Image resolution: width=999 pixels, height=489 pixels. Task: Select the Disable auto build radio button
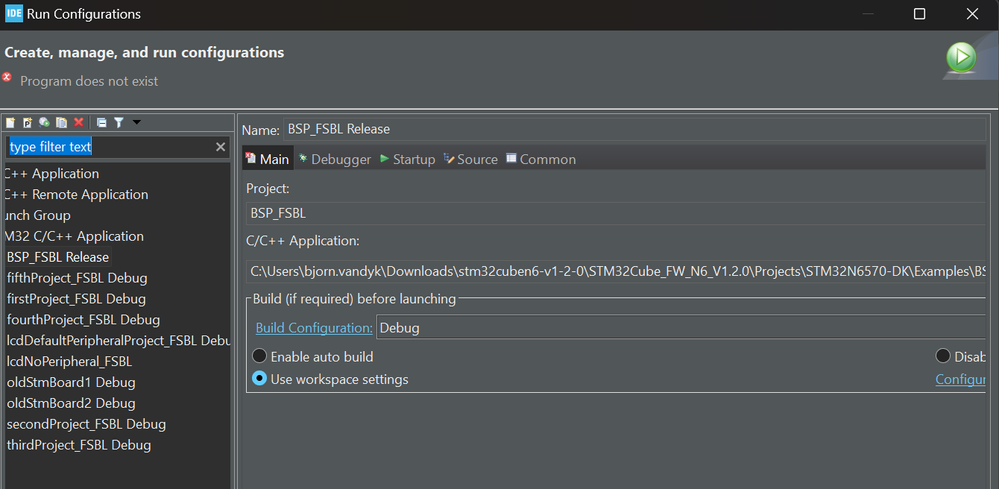click(x=943, y=356)
